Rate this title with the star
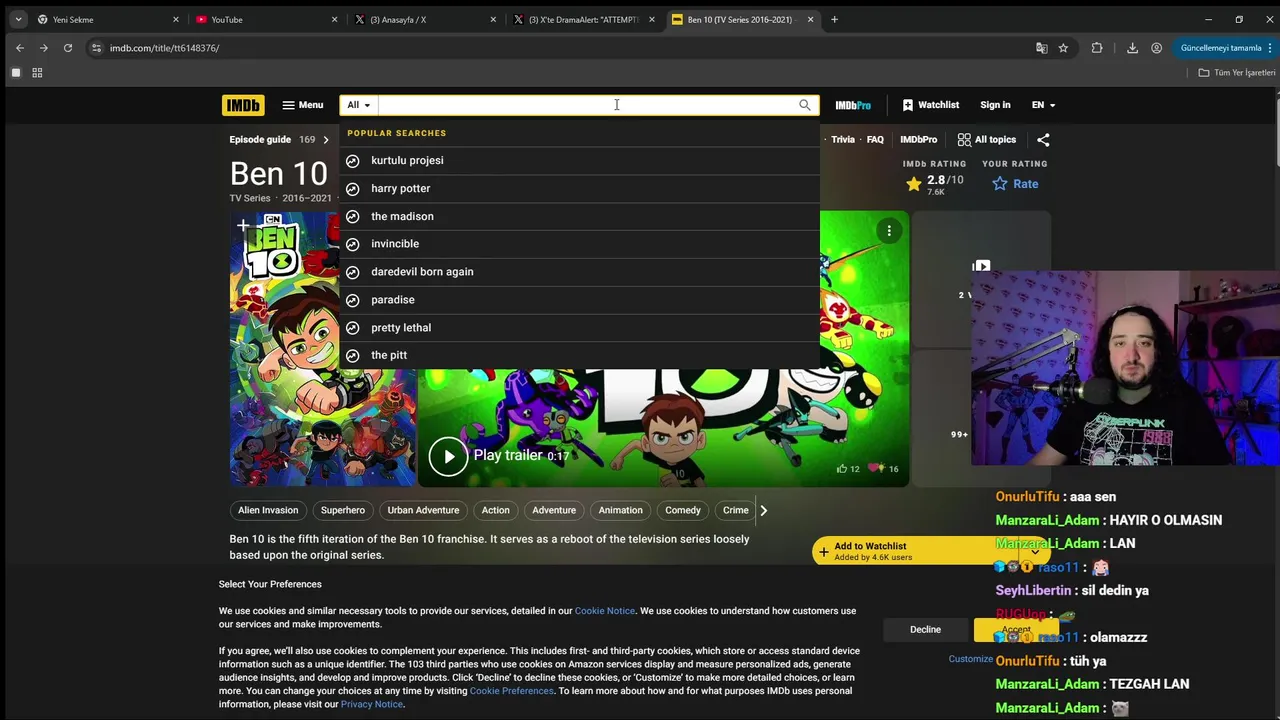The image size is (1280, 720). coord(1015,184)
